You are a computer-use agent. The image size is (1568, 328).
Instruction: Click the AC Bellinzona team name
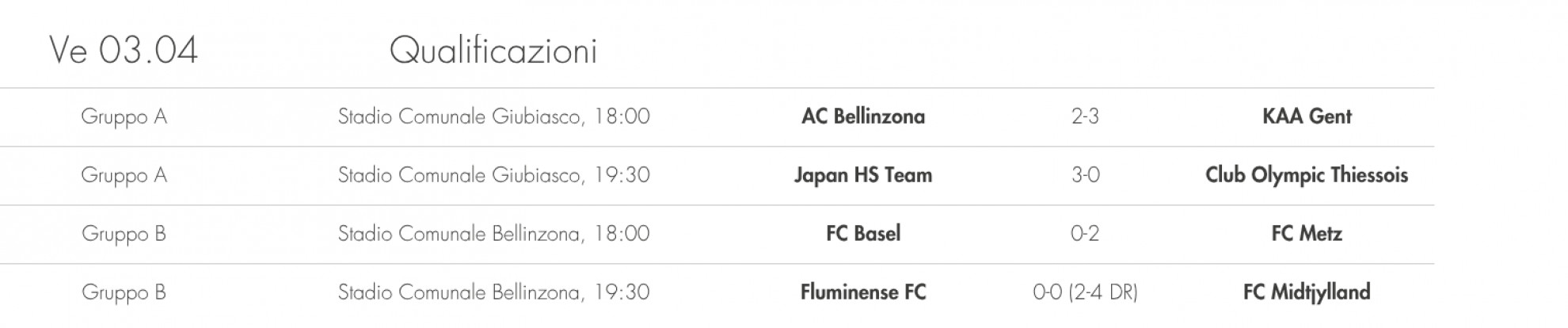tap(862, 116)
